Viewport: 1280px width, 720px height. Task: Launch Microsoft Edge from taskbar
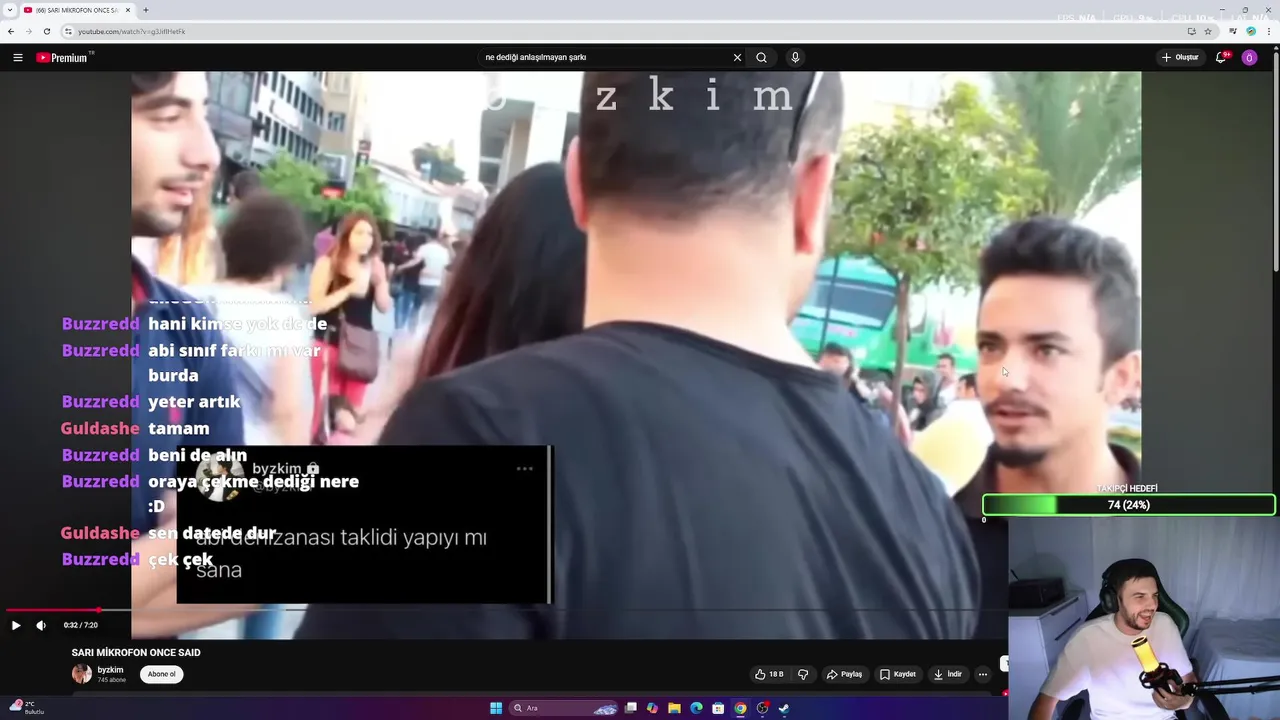click(696, 708)
